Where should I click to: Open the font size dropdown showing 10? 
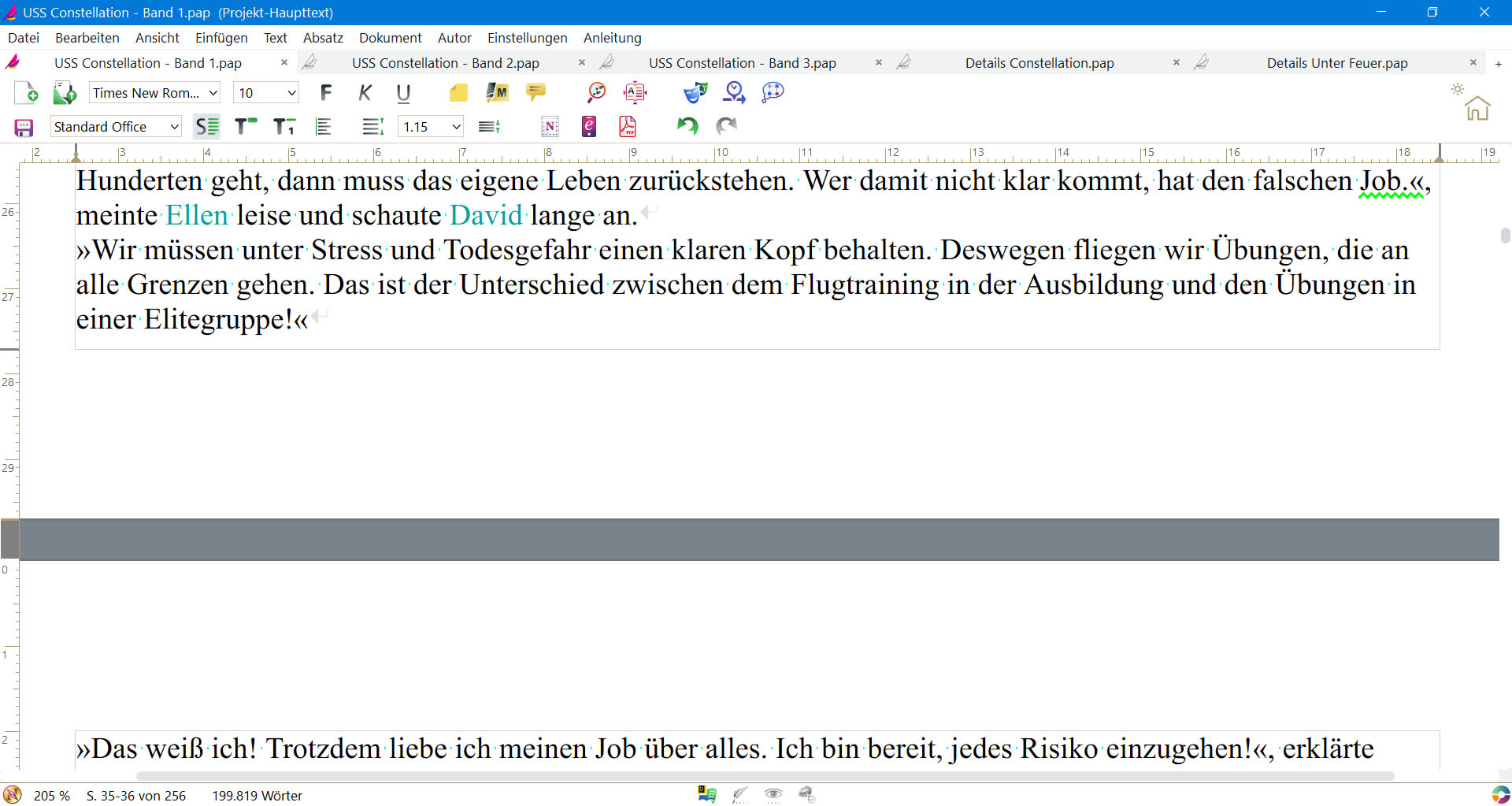tap(266, 93)
